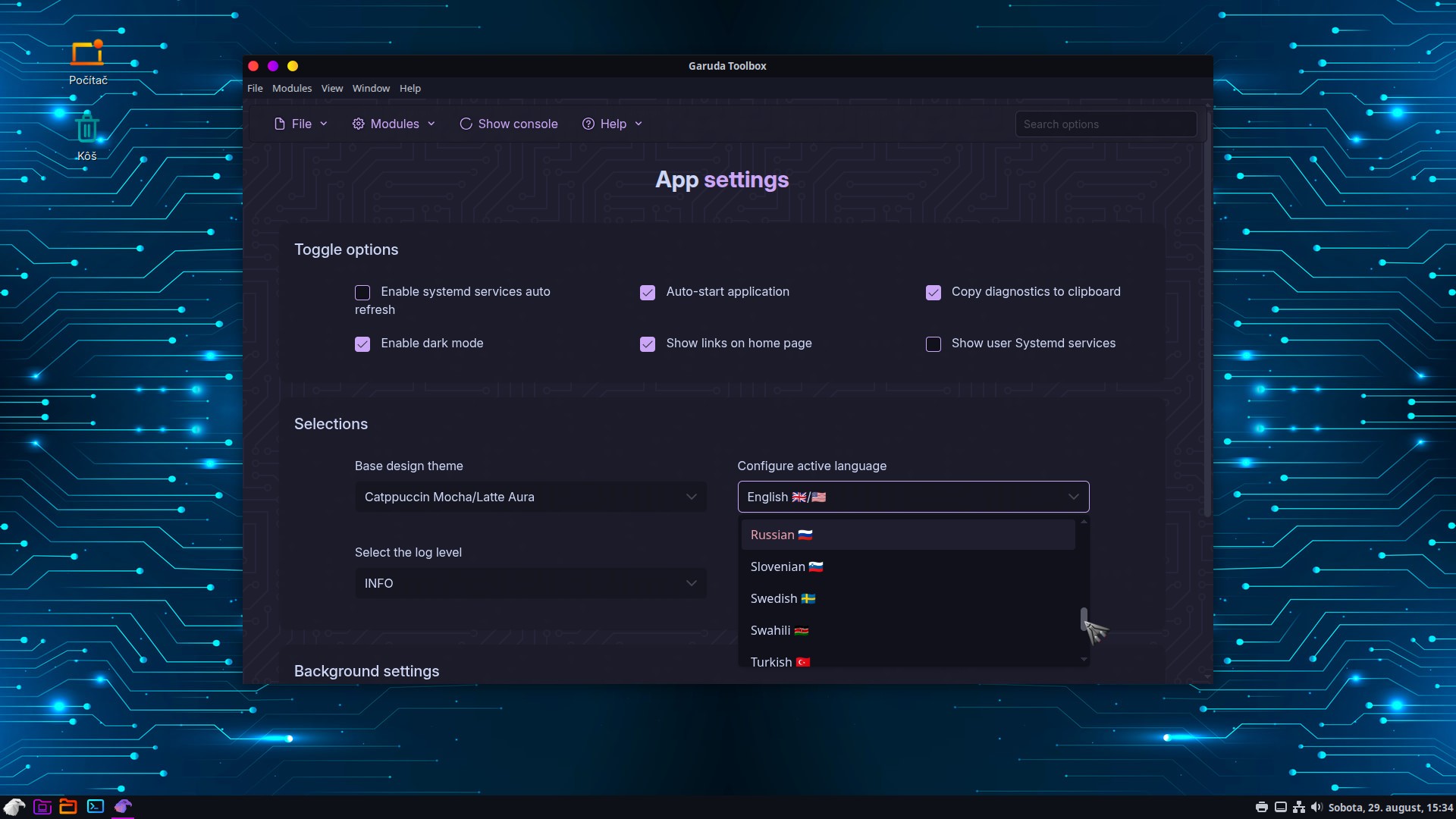Open the terminal from the taskbar
The width and height of the screenshot is (1456, 819).
(96, 807)
